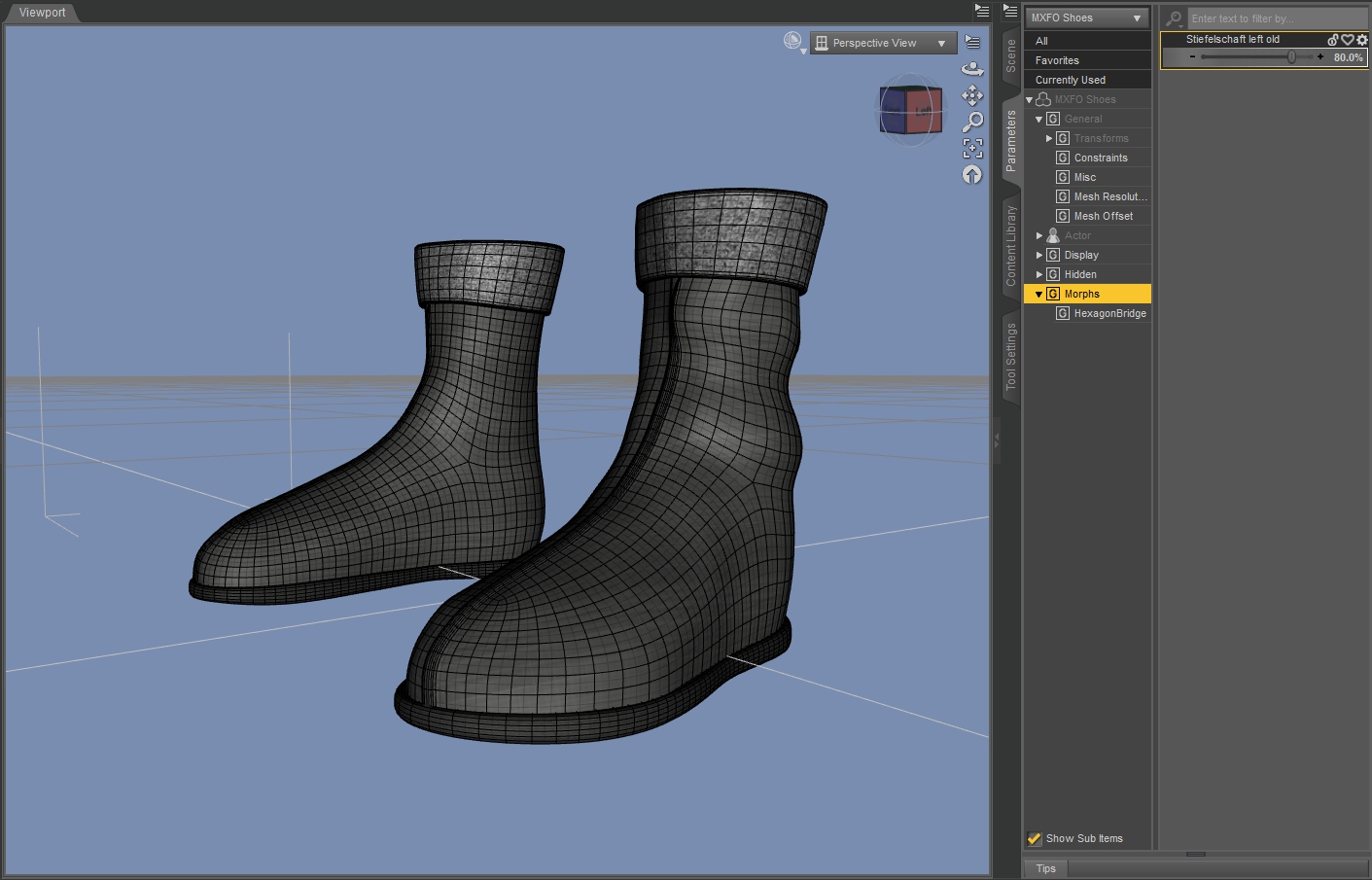Click the reset camera arrow icon
Viewport: 1372px width, 880px height.
click(x=972, y=174)
